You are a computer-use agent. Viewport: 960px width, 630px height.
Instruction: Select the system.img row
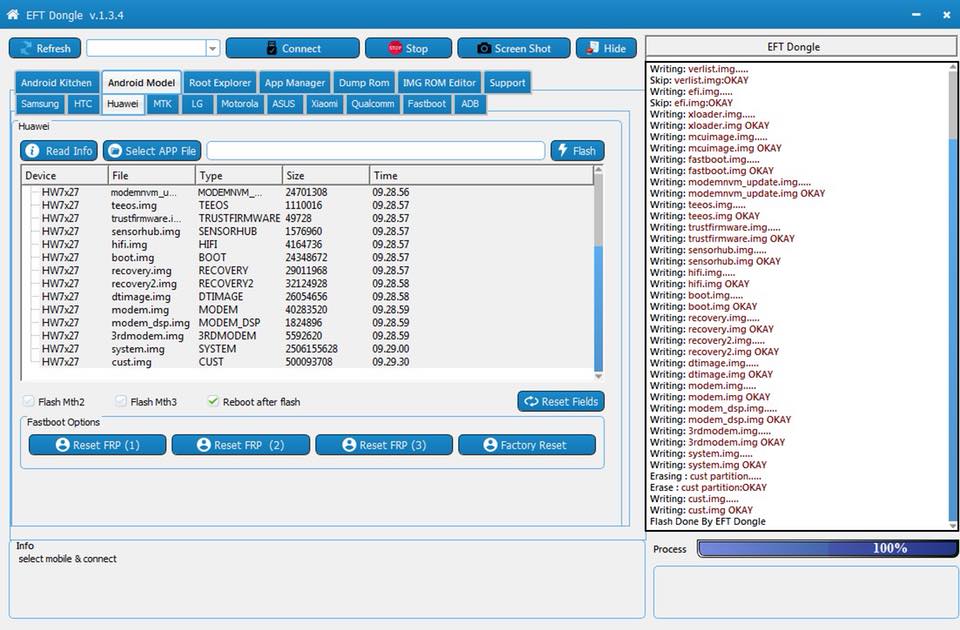(x=307, y=349)
